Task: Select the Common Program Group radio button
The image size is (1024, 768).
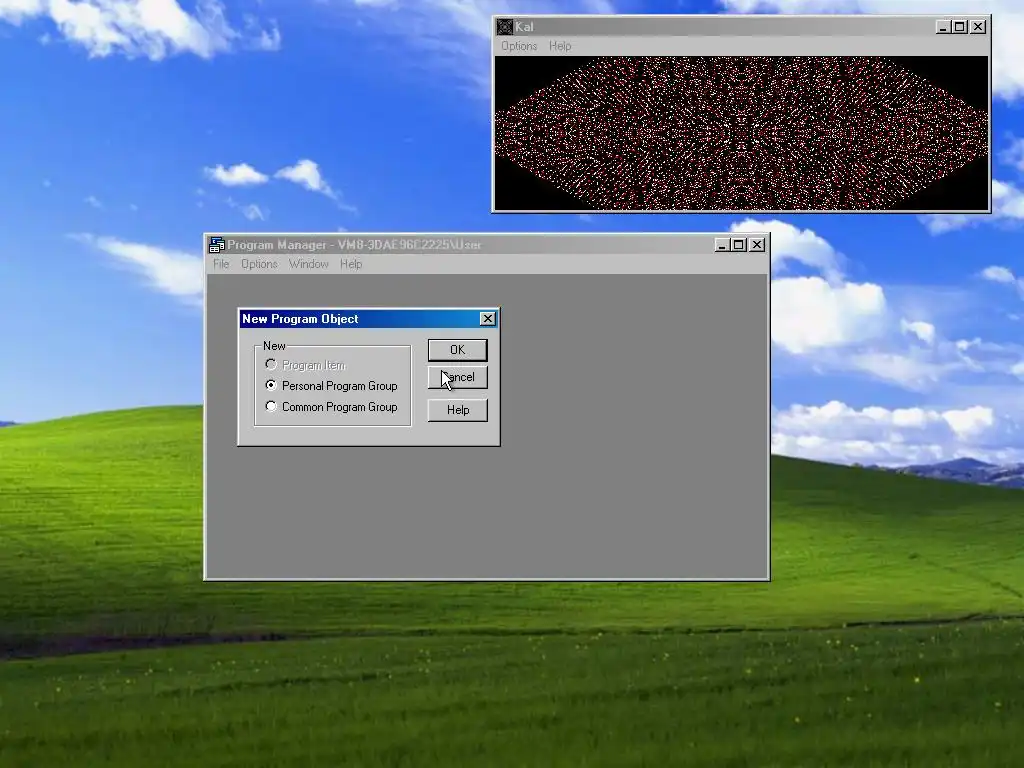Action: point(332,407)
